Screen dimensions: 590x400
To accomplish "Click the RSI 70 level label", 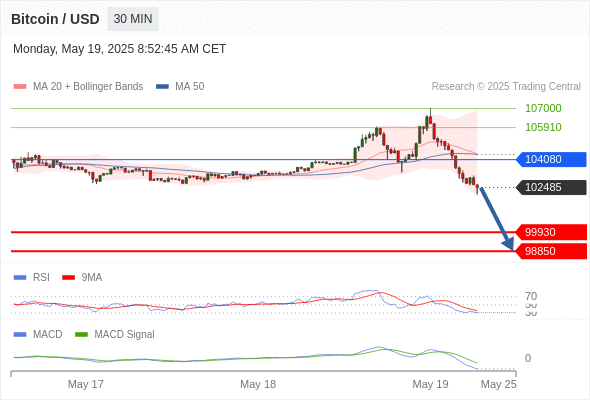I will click(531, 296).
